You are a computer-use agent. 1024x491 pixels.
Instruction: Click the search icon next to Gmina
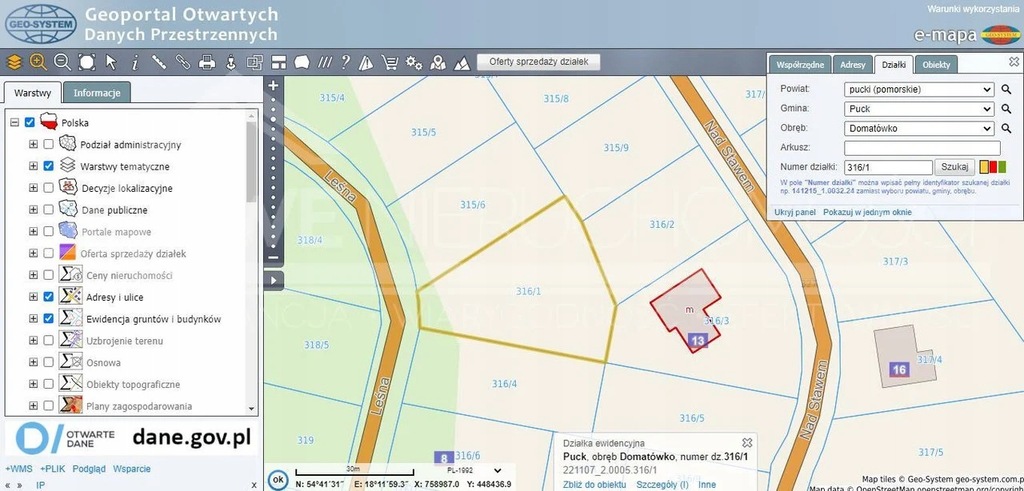[1006, 109]
